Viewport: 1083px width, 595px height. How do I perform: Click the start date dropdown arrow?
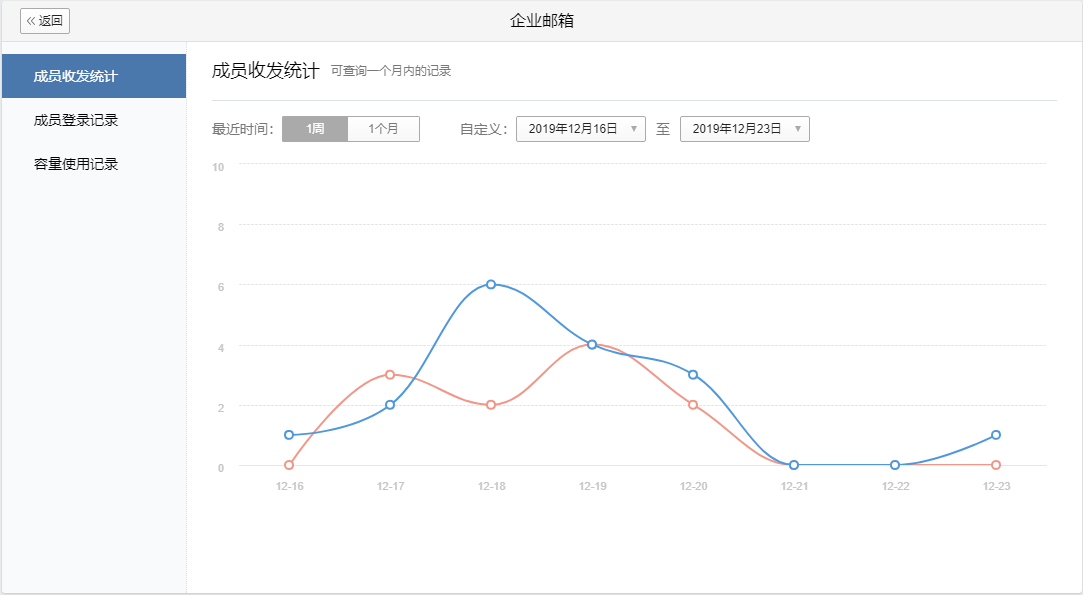(x=636, y=129)
